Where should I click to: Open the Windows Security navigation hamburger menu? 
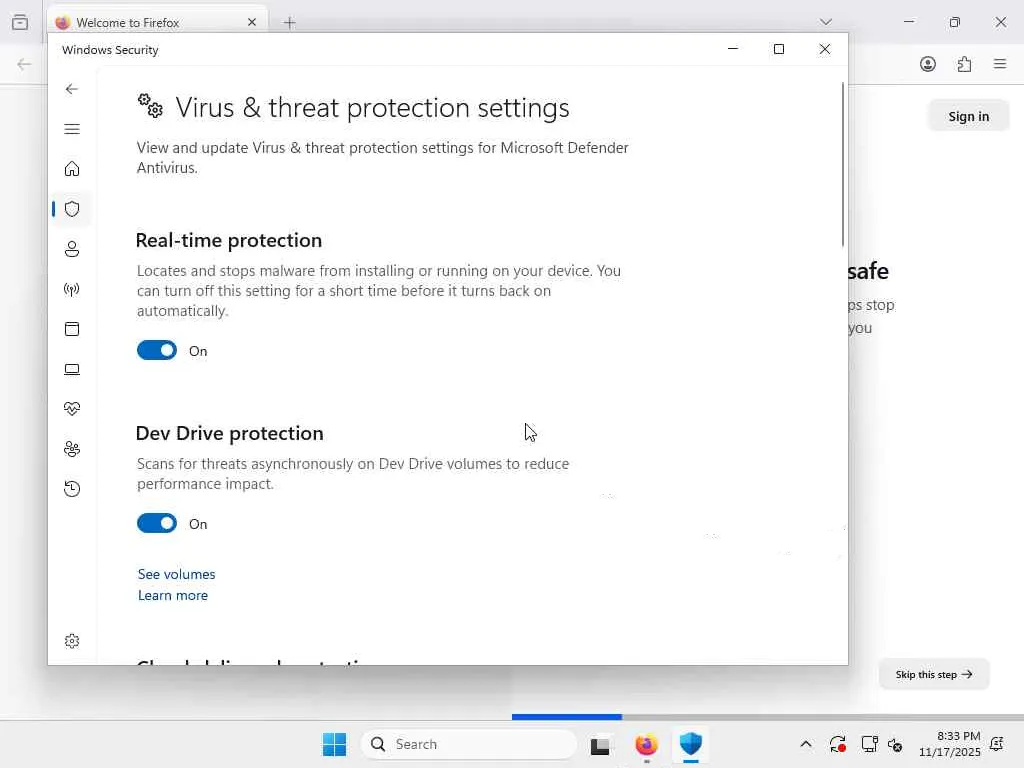coord(72,129)
